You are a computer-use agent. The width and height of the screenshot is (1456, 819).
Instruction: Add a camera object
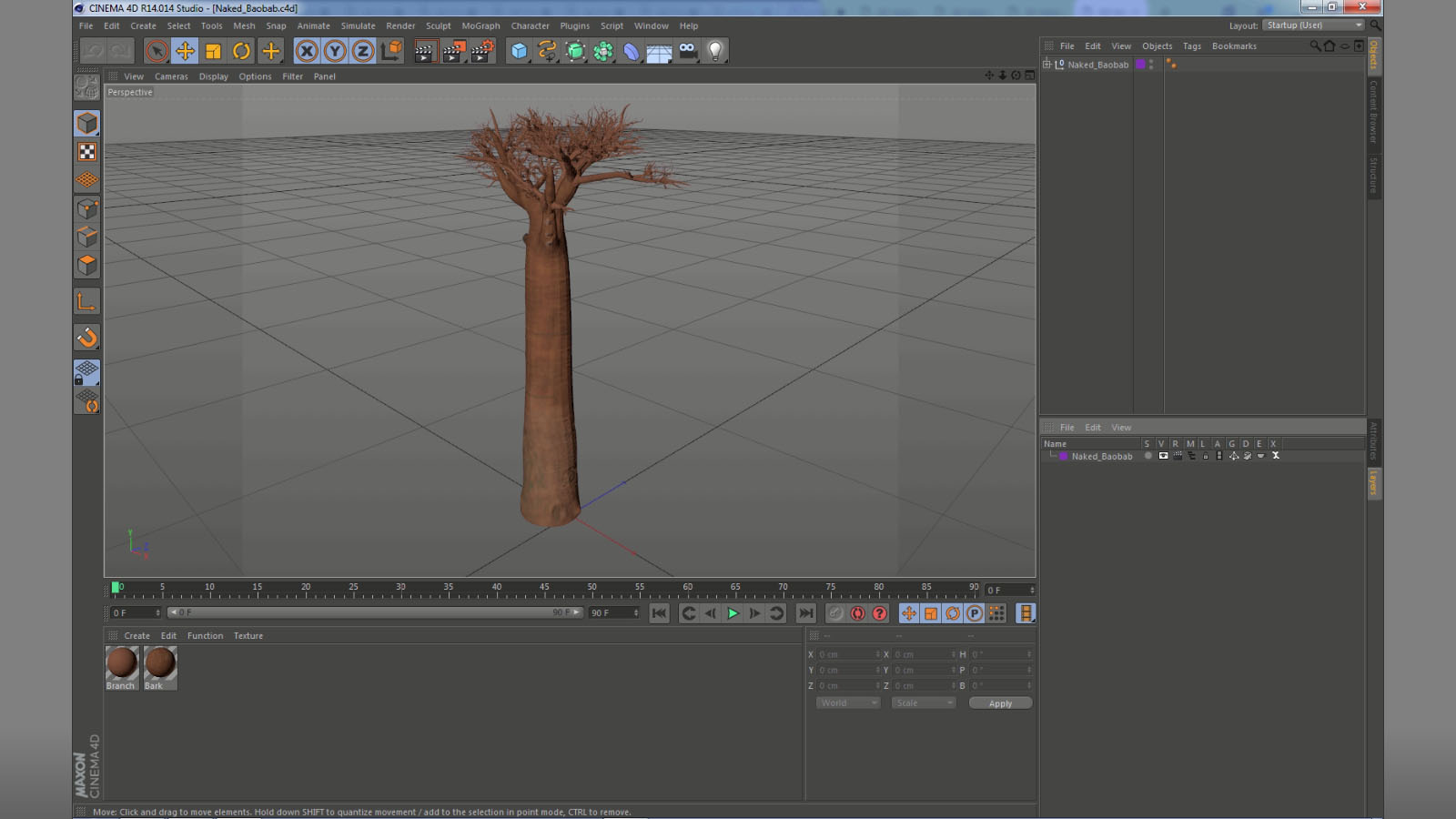point(688,51)
